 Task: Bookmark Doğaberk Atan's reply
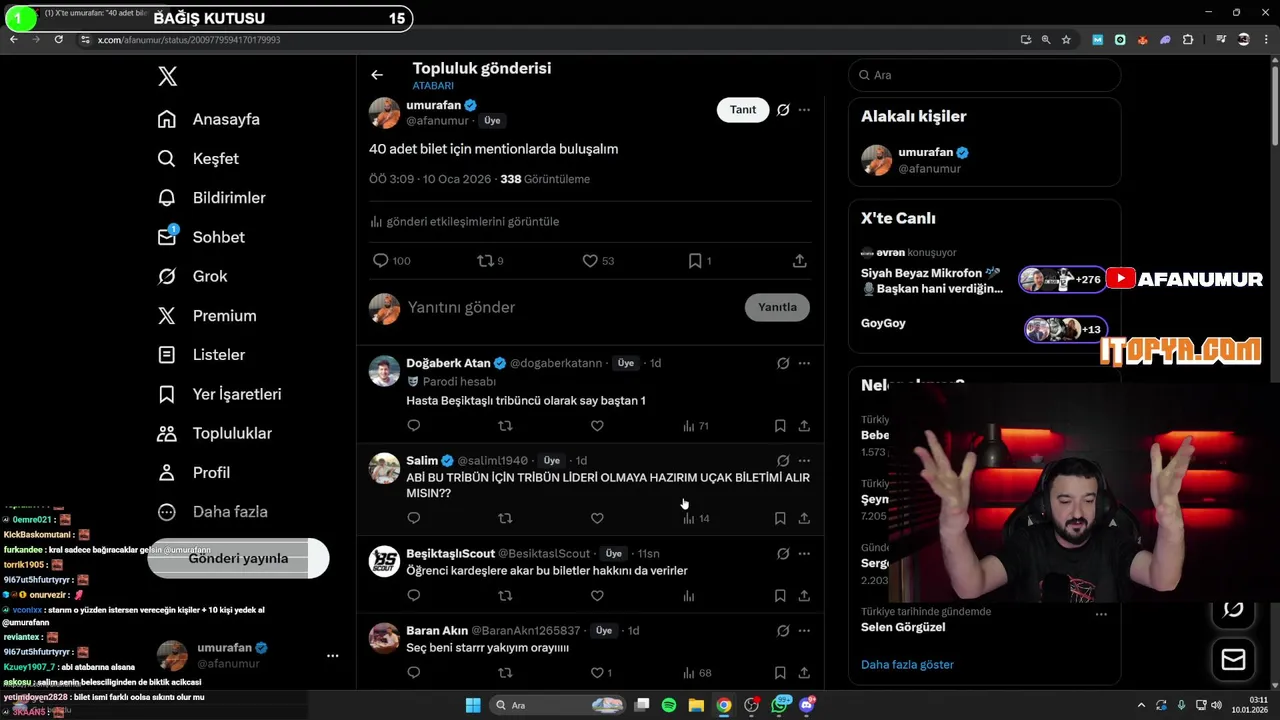[x=780, y=426]
